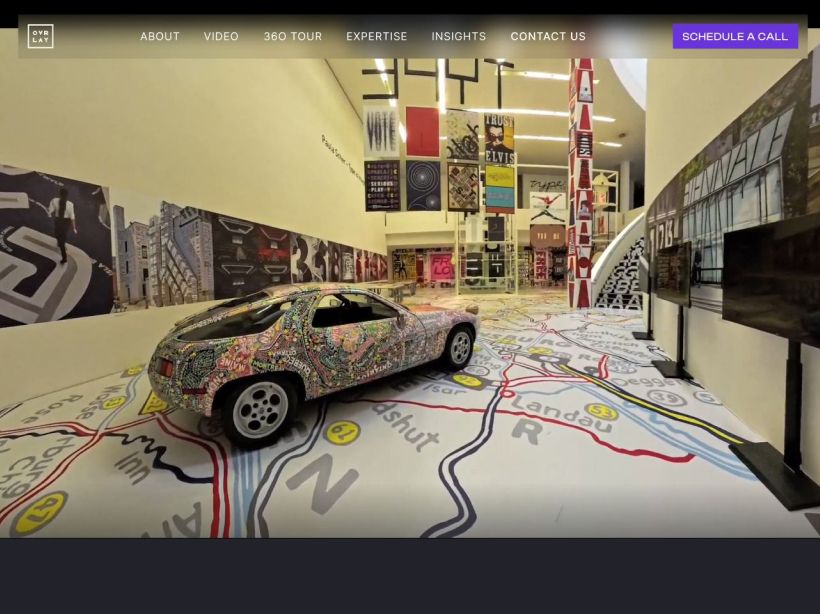The height and width of the screenshot is (614, 820).
Task: Go to the Video section
Action: (221, 36)
